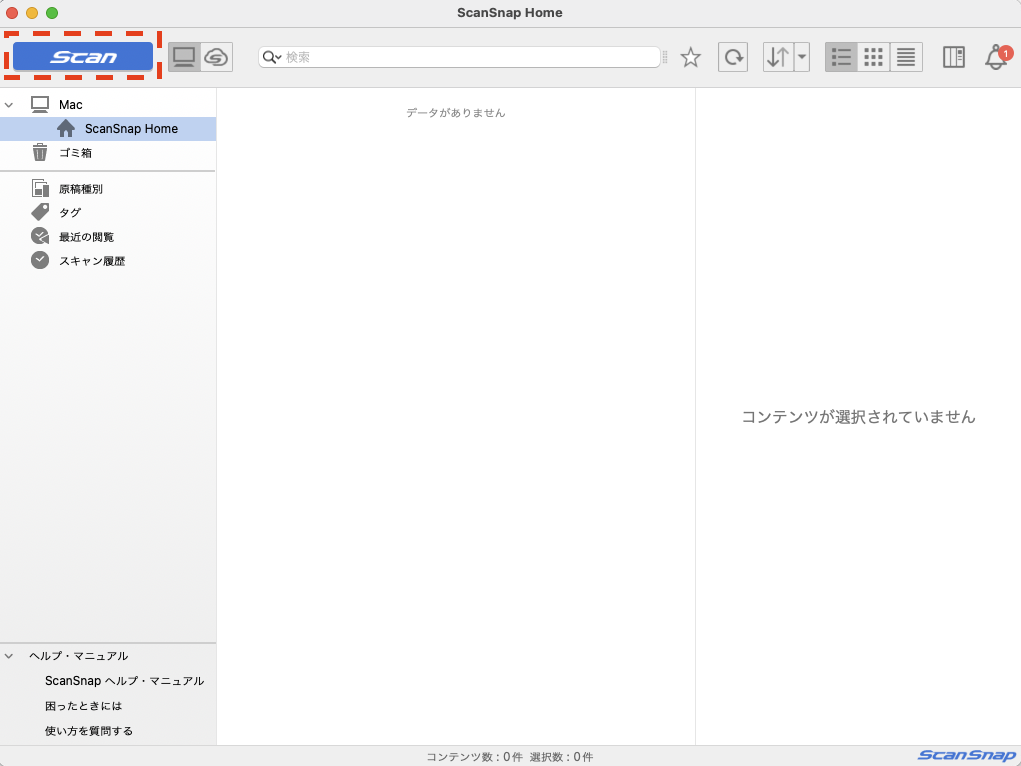
Task: Switch to local computer content view
Action: click(184, 57)
